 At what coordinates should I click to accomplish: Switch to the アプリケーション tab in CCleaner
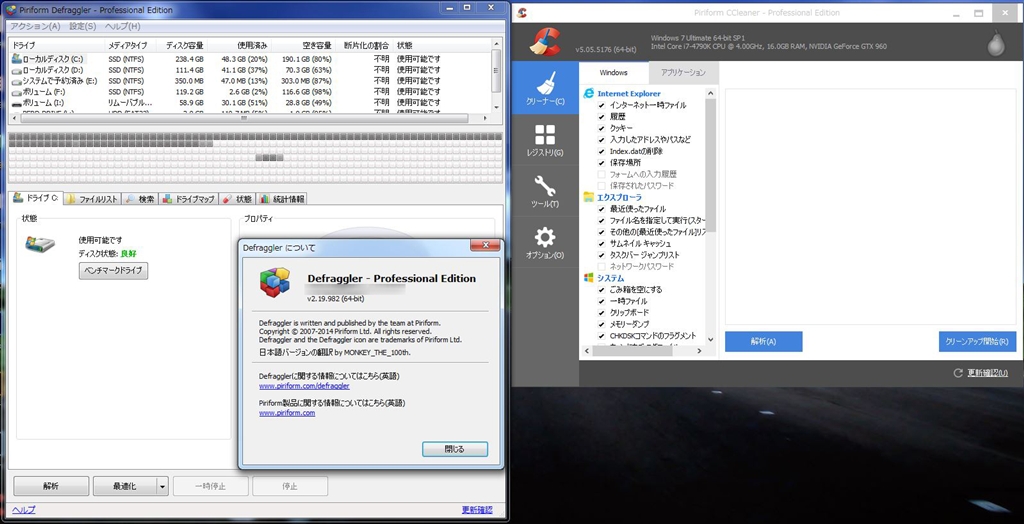683,73
